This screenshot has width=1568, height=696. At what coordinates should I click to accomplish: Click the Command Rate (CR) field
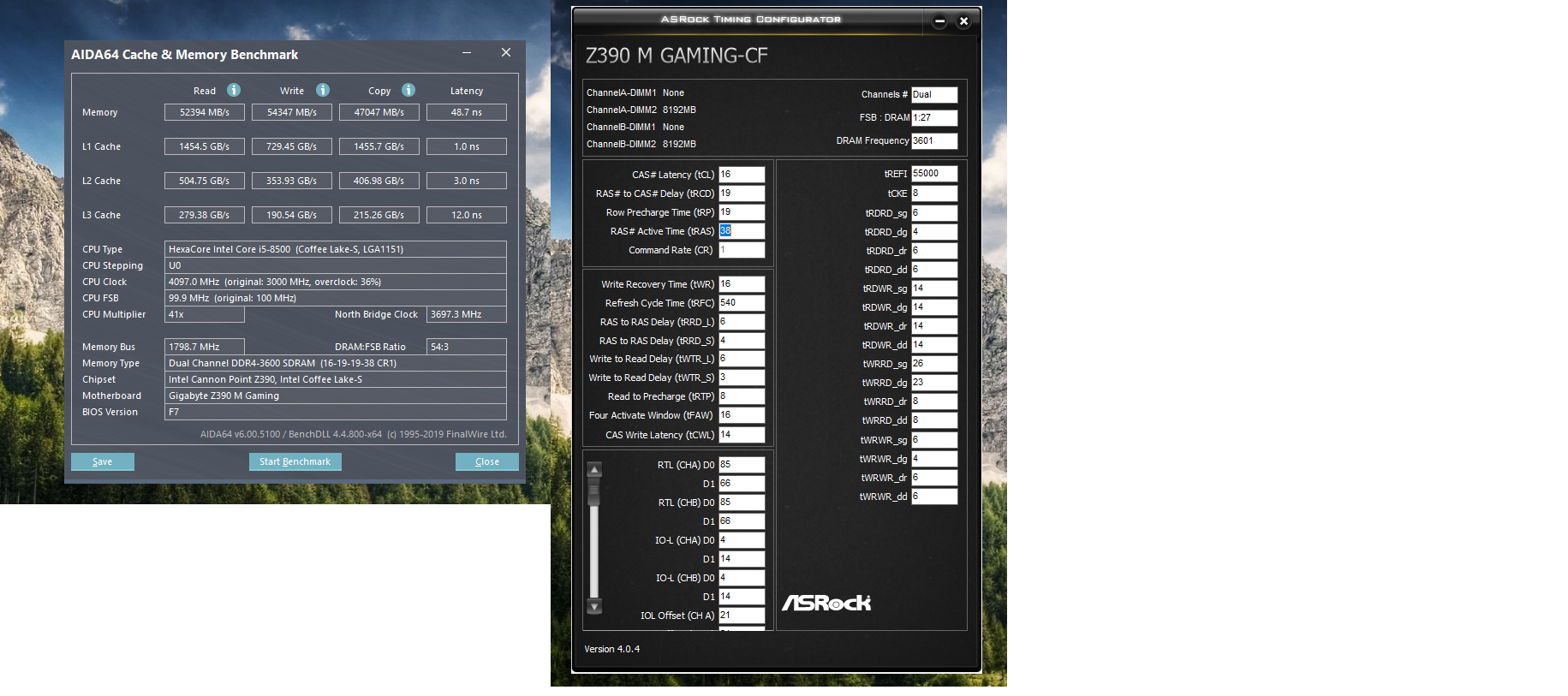pyautogui.click(x=742, y=250)
